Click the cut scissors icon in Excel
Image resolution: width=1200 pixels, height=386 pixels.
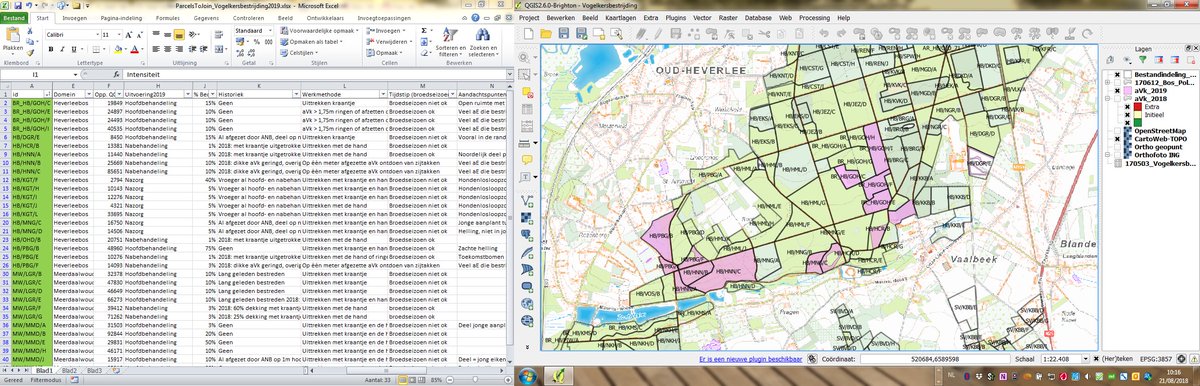[30, 30]
